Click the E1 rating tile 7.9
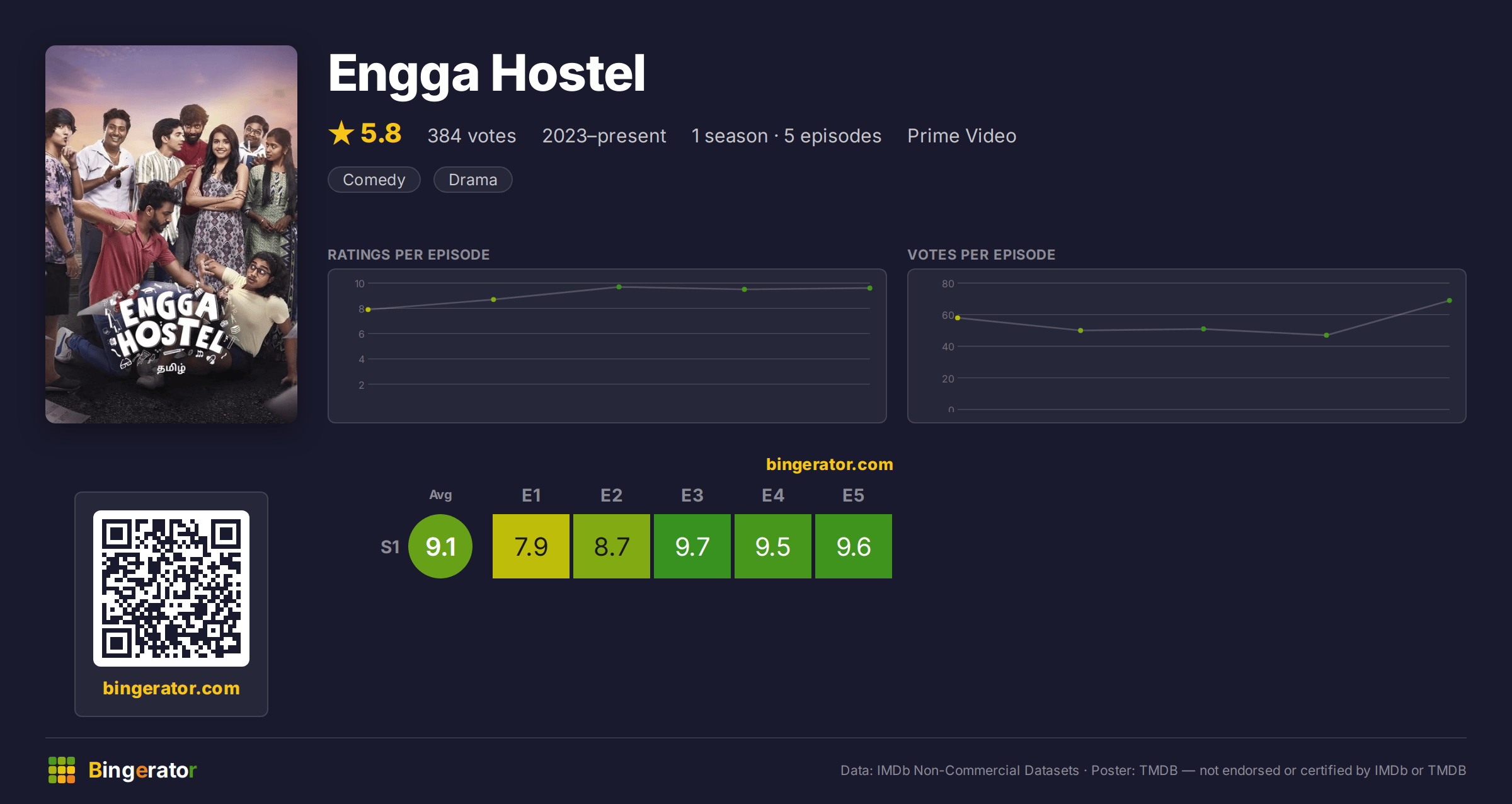Viewport: 1512px width, 804px height. pos(531,546)
